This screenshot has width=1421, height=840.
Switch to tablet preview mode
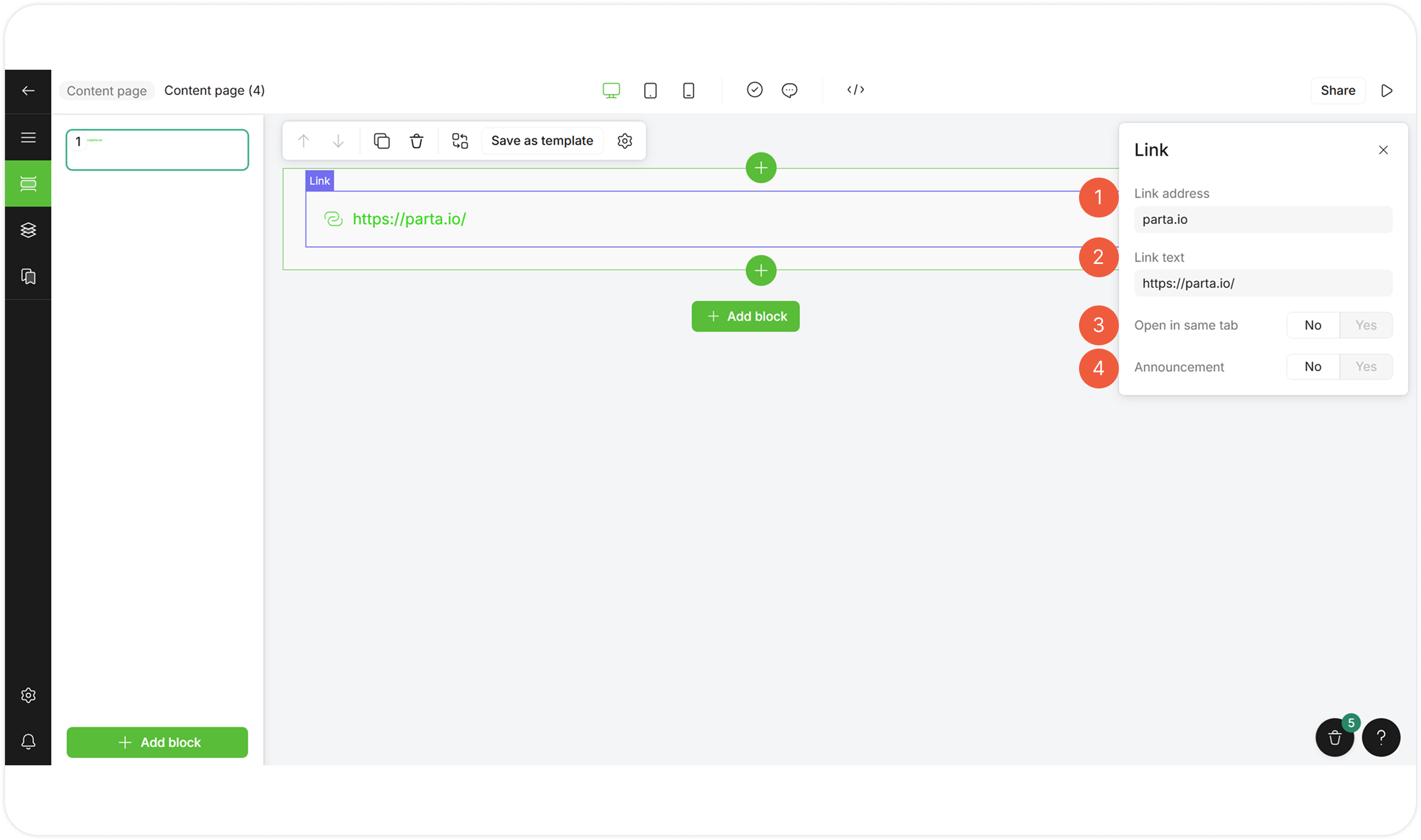pos(650,91)
